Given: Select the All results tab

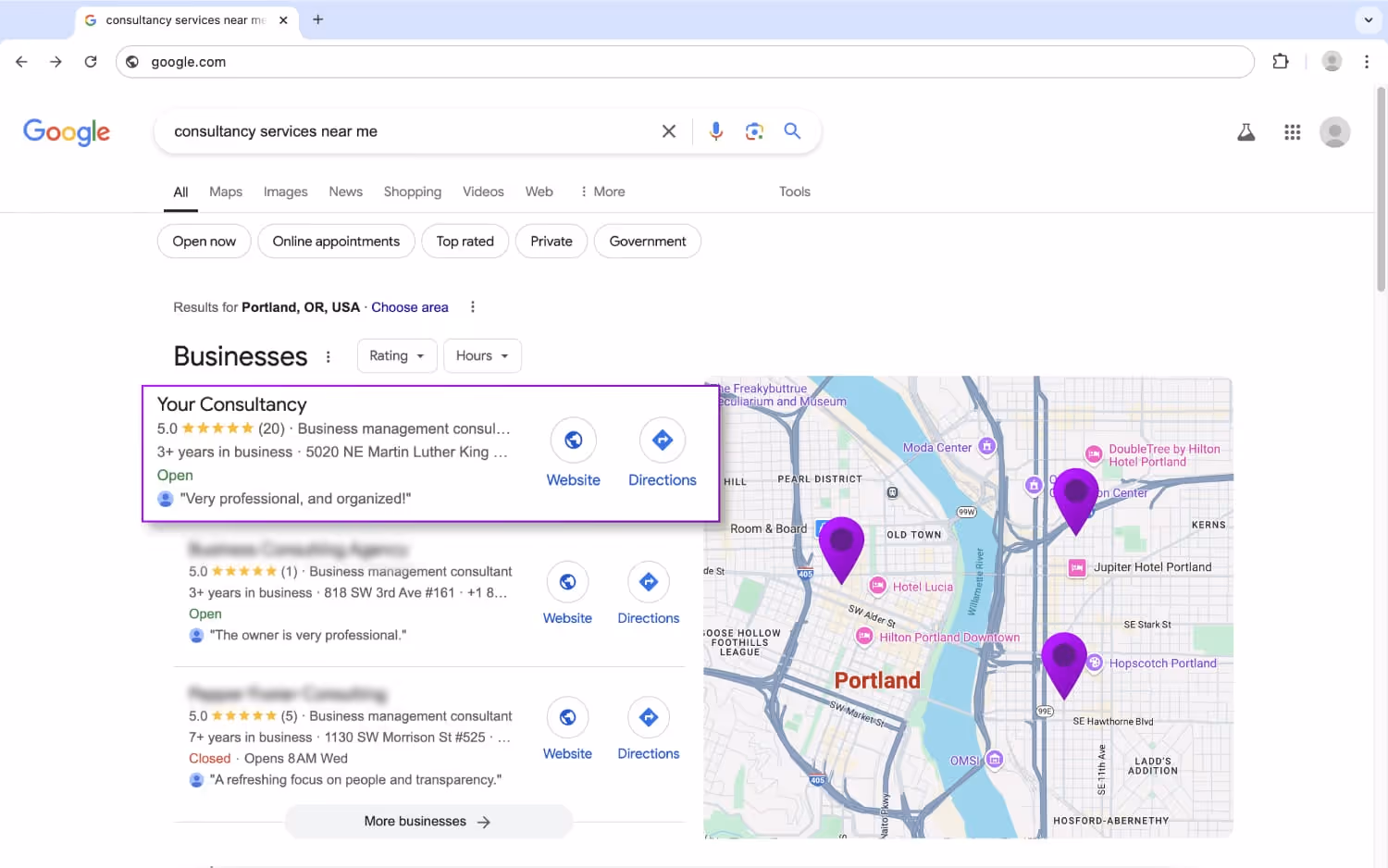Looking at the screenshot, I should (180, 192).
